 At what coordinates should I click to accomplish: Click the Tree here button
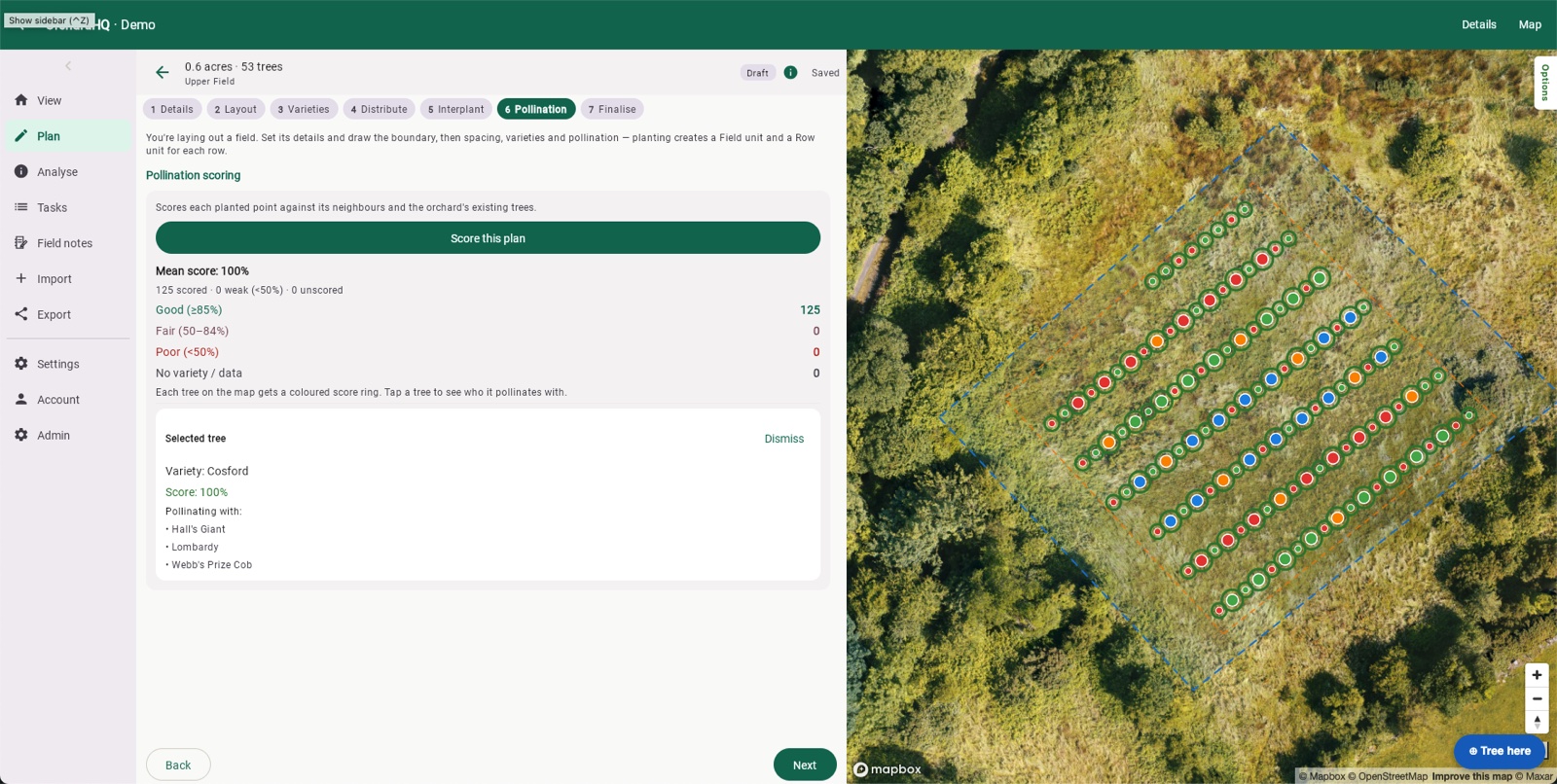(1500, 751)
